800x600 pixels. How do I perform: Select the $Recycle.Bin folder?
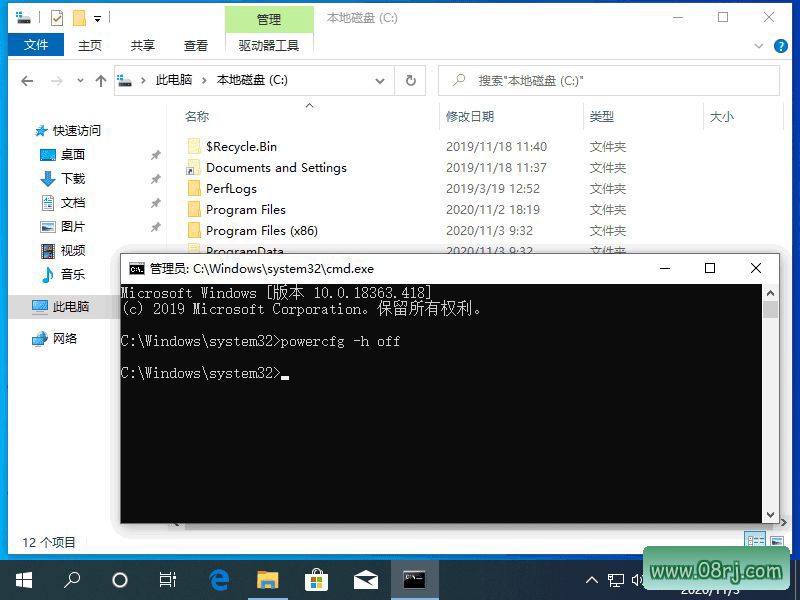tap(241, 146)
